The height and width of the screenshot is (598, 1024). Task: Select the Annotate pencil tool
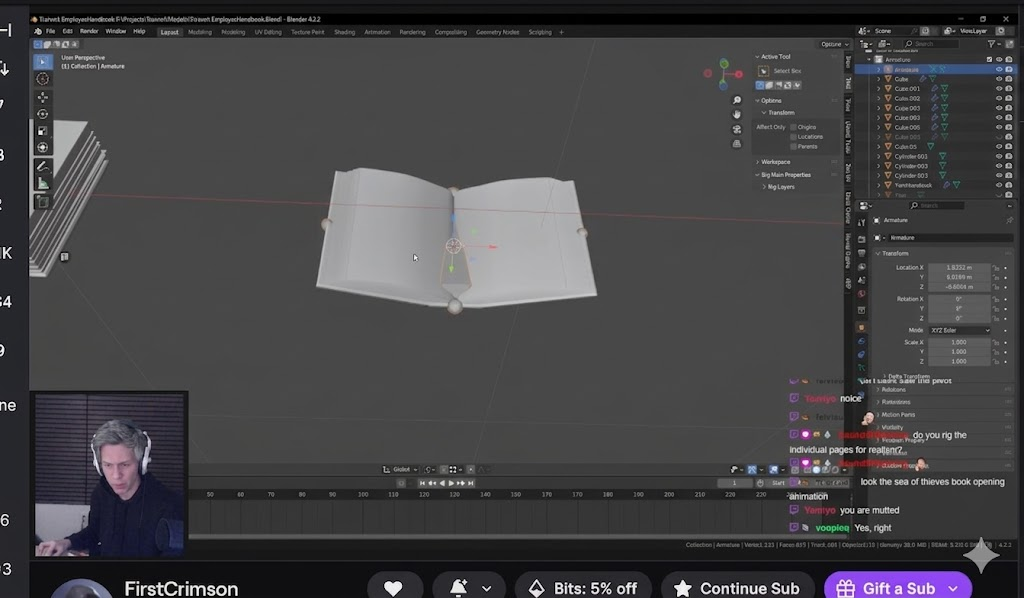(42, 166)
